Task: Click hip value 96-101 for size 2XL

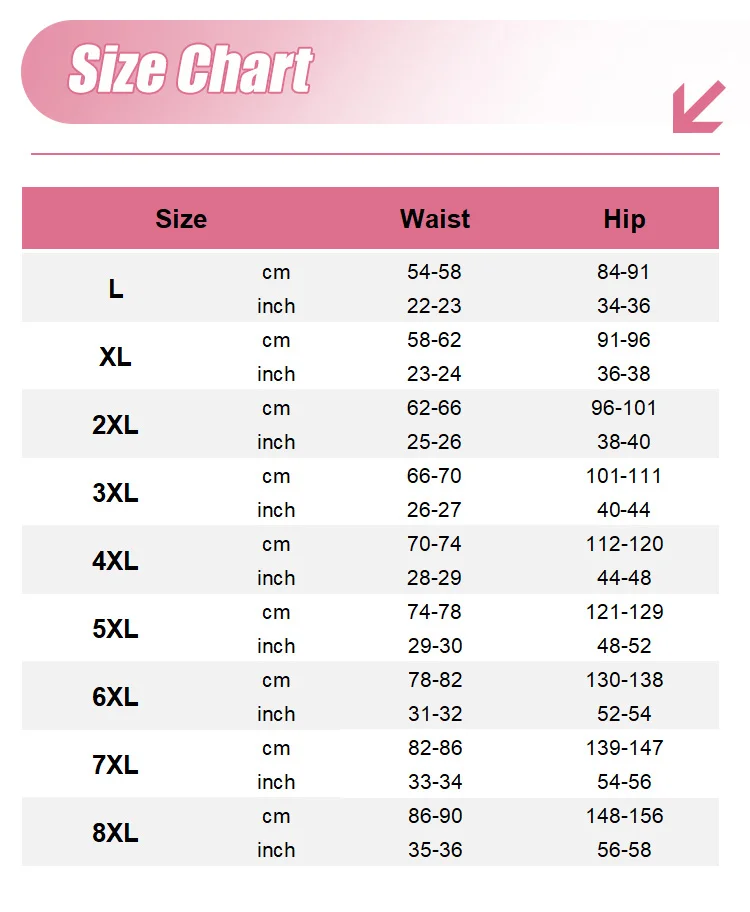Action: click(624, 408)
